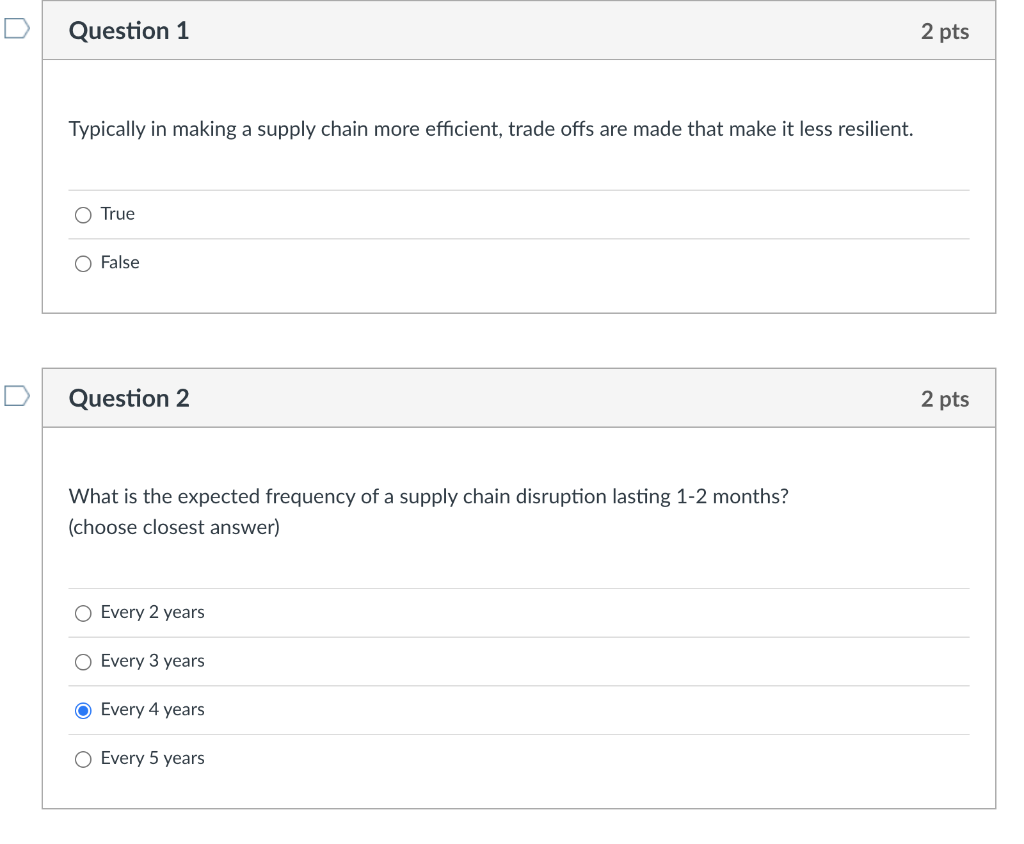Select True for Question 1
This screenshot has height=844, width=1024.
[83, 214]
